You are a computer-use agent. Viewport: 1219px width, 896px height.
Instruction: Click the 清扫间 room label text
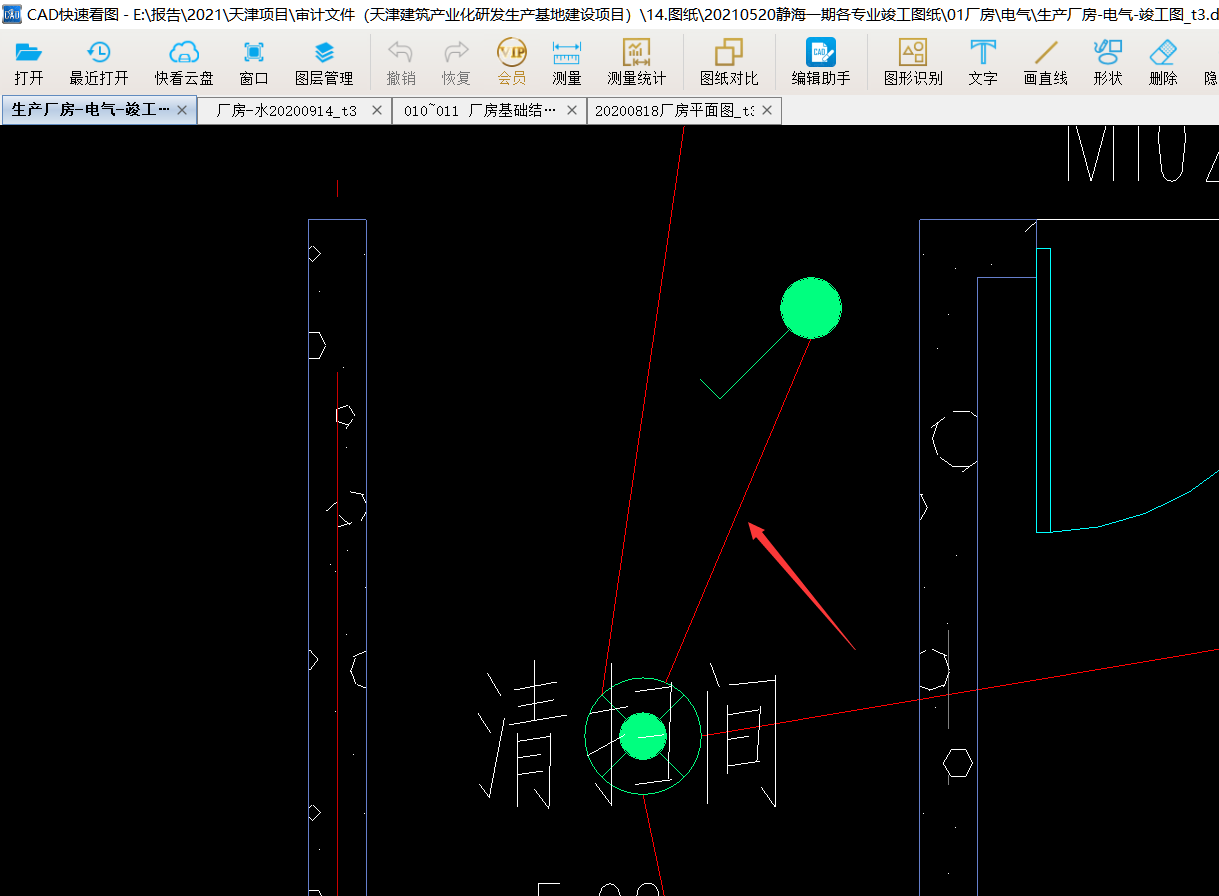pos(627,735)
